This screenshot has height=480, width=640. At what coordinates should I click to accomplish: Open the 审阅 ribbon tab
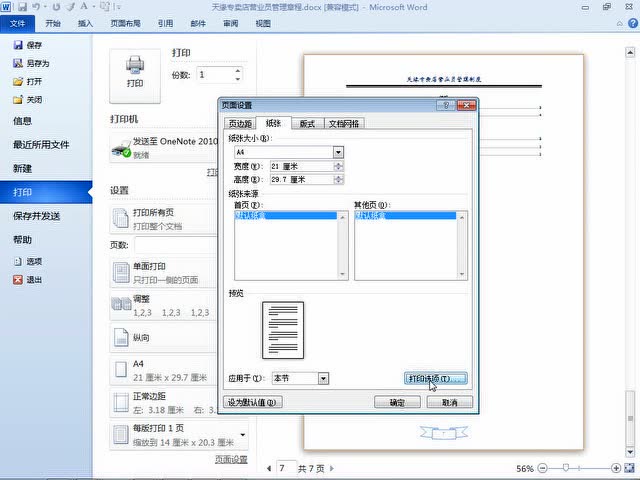[x=231, y=24]
